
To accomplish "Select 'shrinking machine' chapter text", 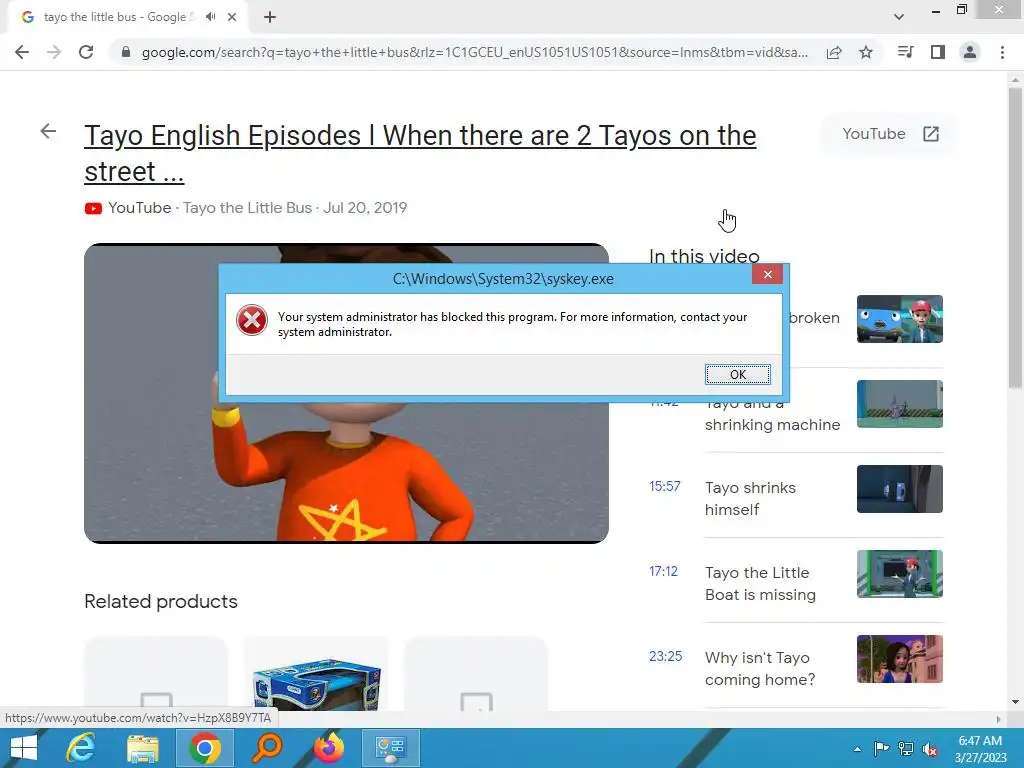I will tap(773, 424).
